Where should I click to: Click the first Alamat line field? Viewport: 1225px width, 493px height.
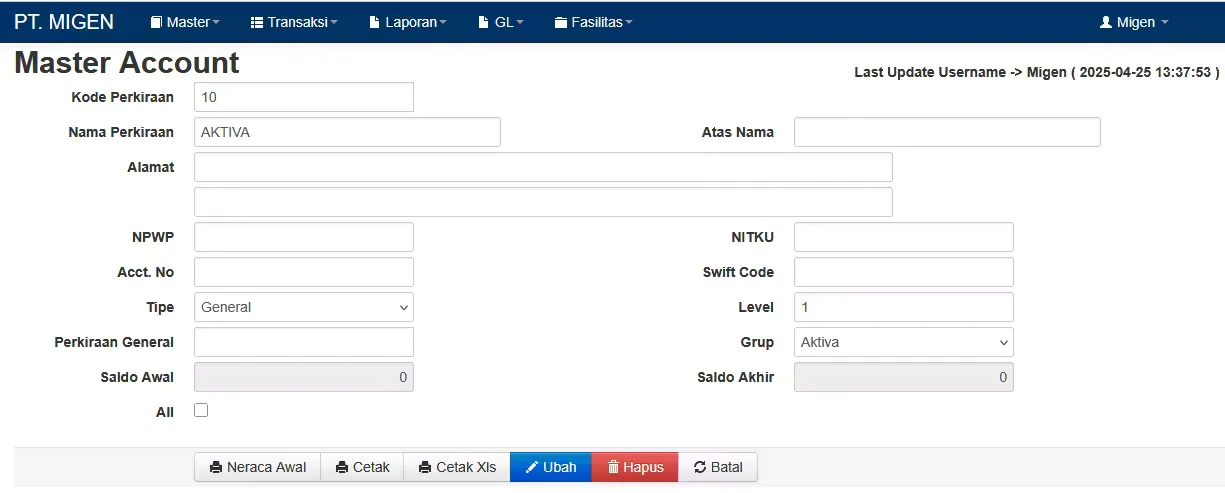[543, 167]
